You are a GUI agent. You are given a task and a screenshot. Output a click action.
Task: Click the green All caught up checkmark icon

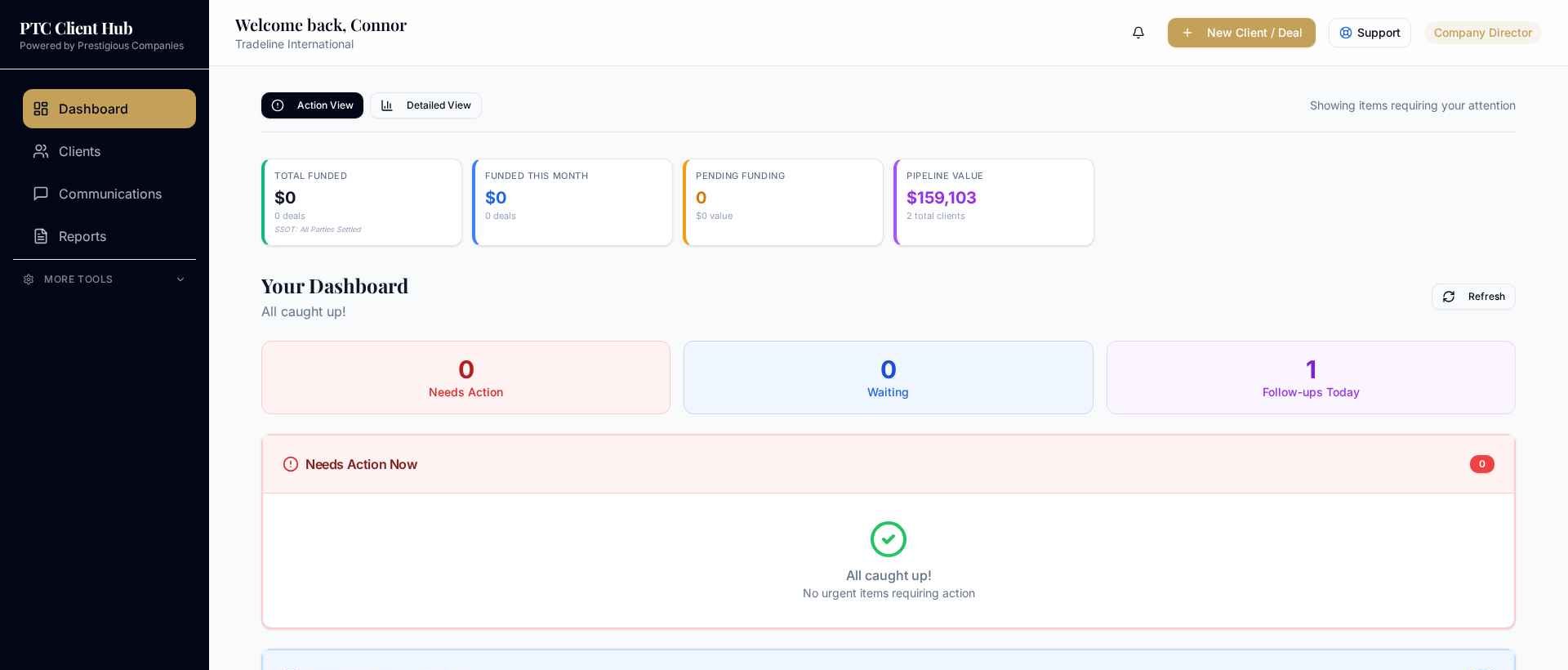889,539
